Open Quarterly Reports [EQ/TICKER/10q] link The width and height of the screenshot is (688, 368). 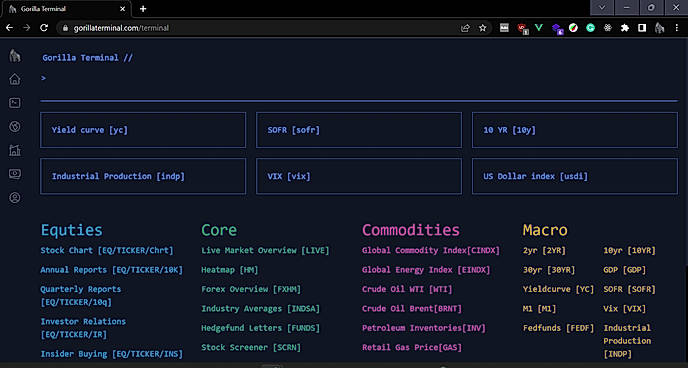click(x=81, y=296)
